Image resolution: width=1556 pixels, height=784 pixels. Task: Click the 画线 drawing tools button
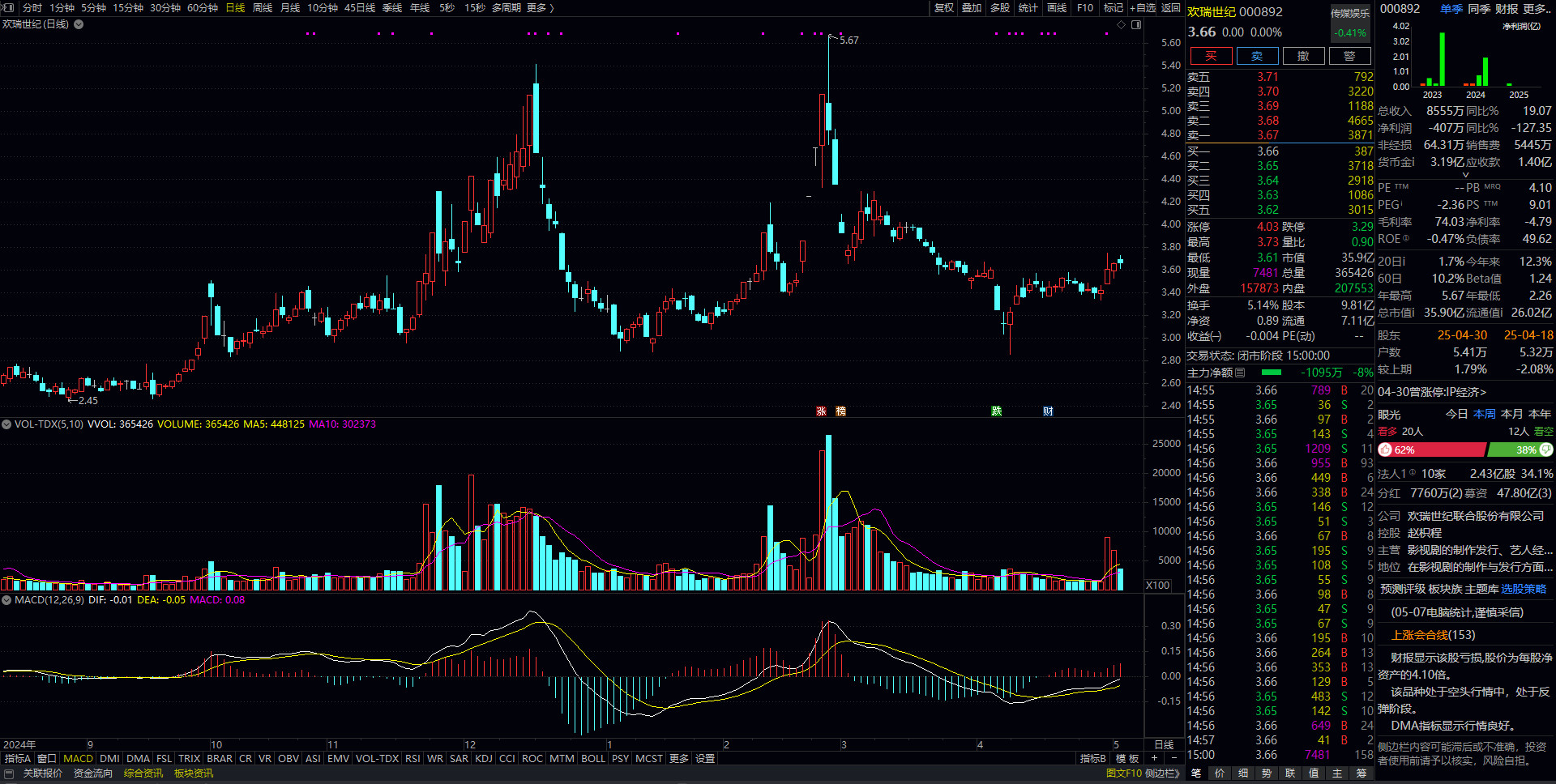(1057, 7)
